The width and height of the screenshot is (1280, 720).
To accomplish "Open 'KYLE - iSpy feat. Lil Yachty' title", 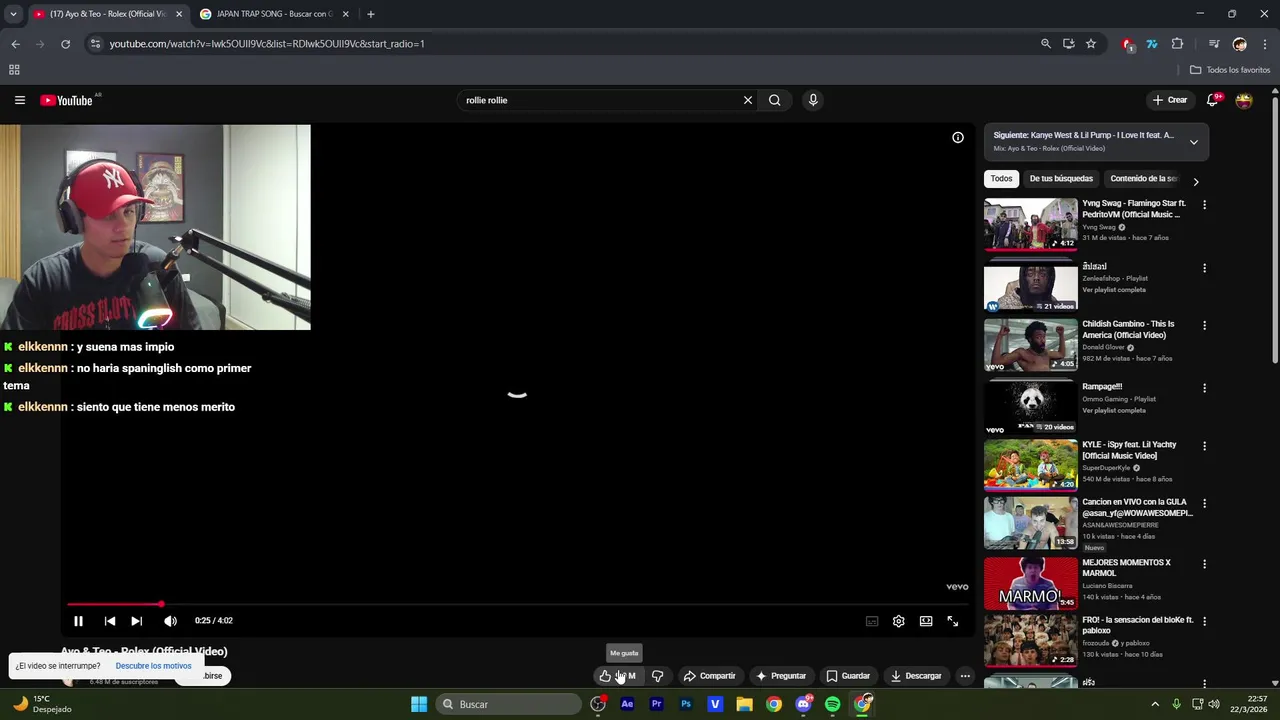I will coord(1129,450).
